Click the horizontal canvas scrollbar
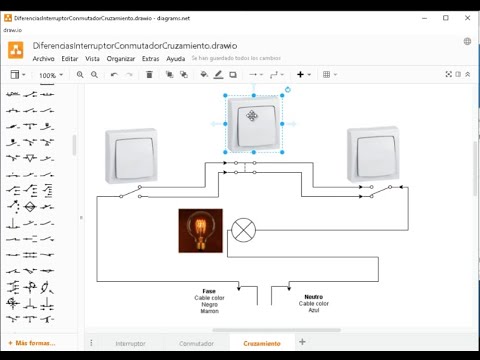480x360 pixels. [x=277, y=330]
